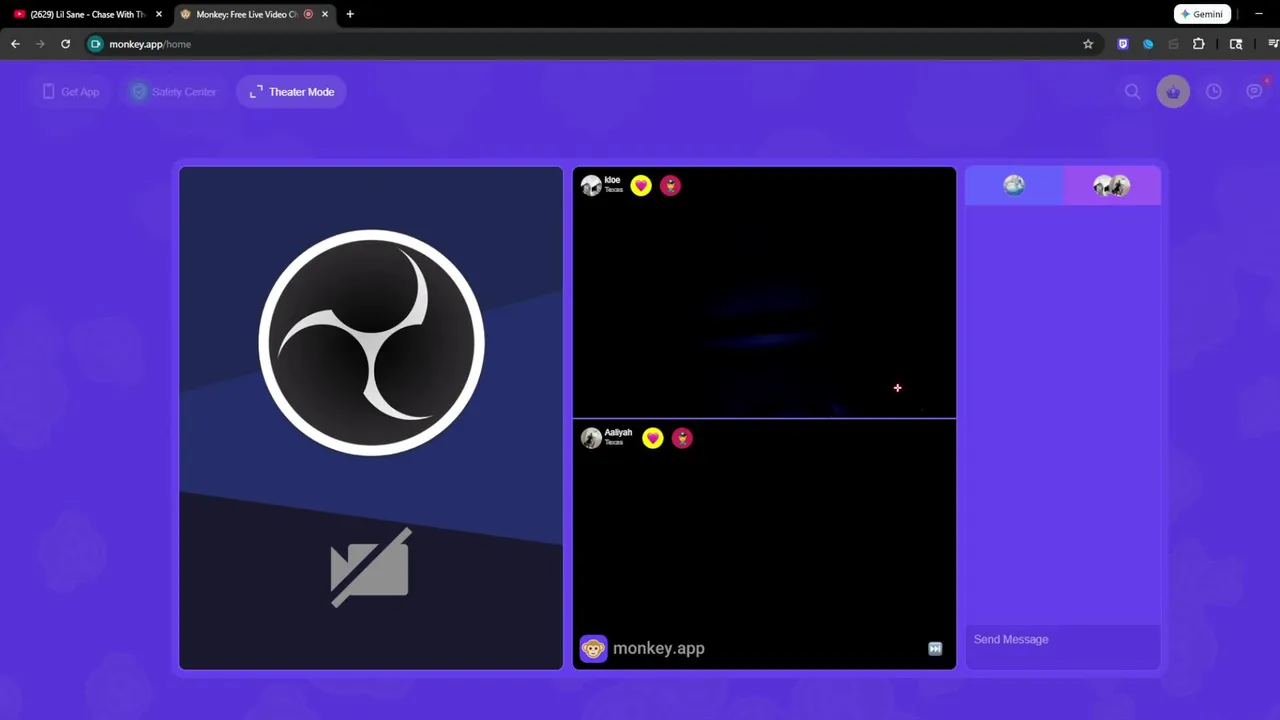The height and width of the screenshot is (720, 1280).
Task: Bookmark this page with the star
Action: tap(1088, 44)
